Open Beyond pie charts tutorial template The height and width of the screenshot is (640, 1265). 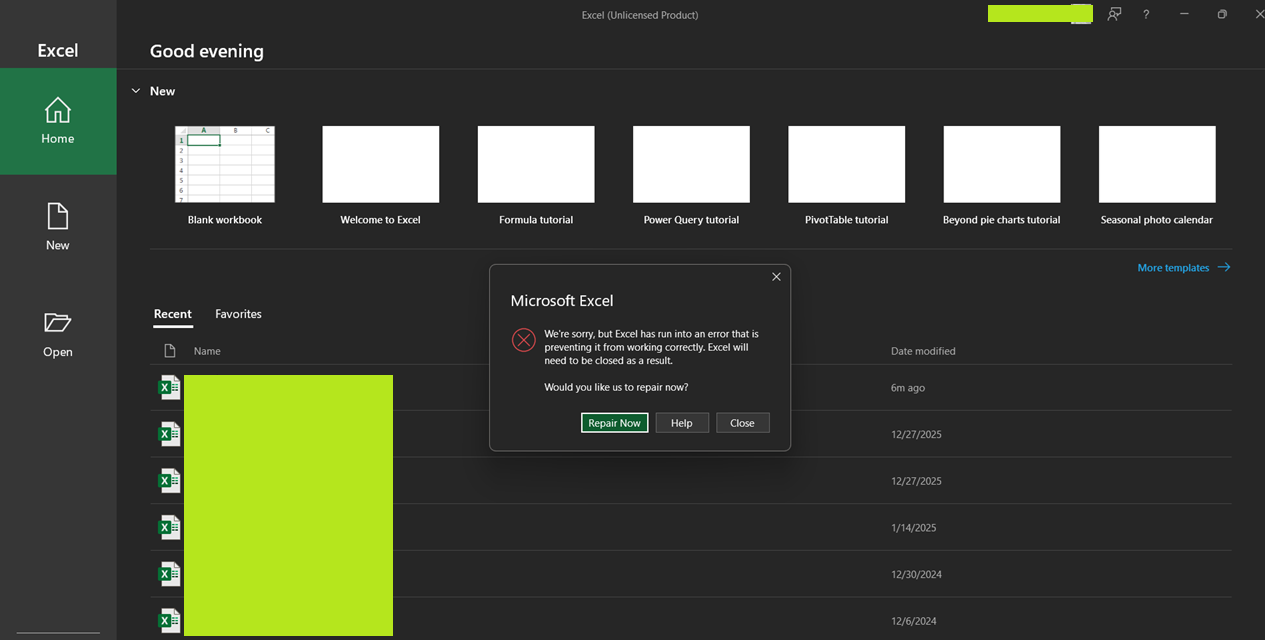[1002, 164]
